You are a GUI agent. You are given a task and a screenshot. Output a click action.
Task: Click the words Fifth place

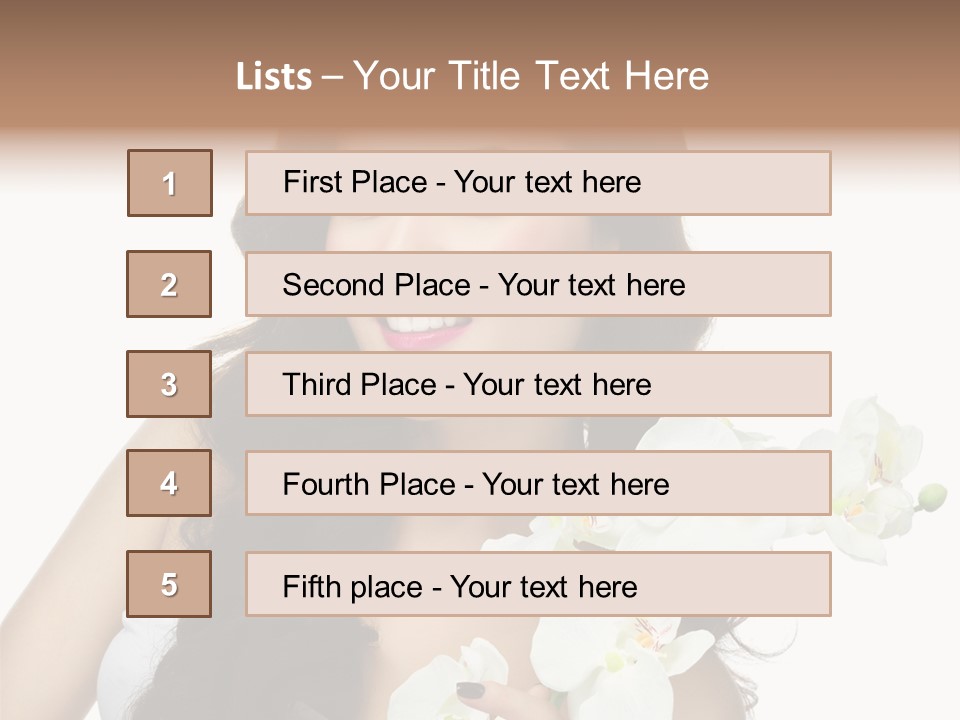[353, 587]
